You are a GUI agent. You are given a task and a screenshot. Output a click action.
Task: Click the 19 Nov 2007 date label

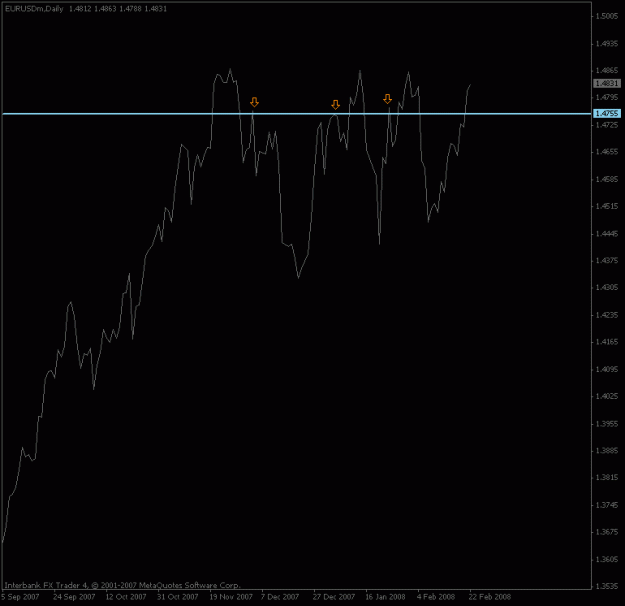tap(231, 597)
